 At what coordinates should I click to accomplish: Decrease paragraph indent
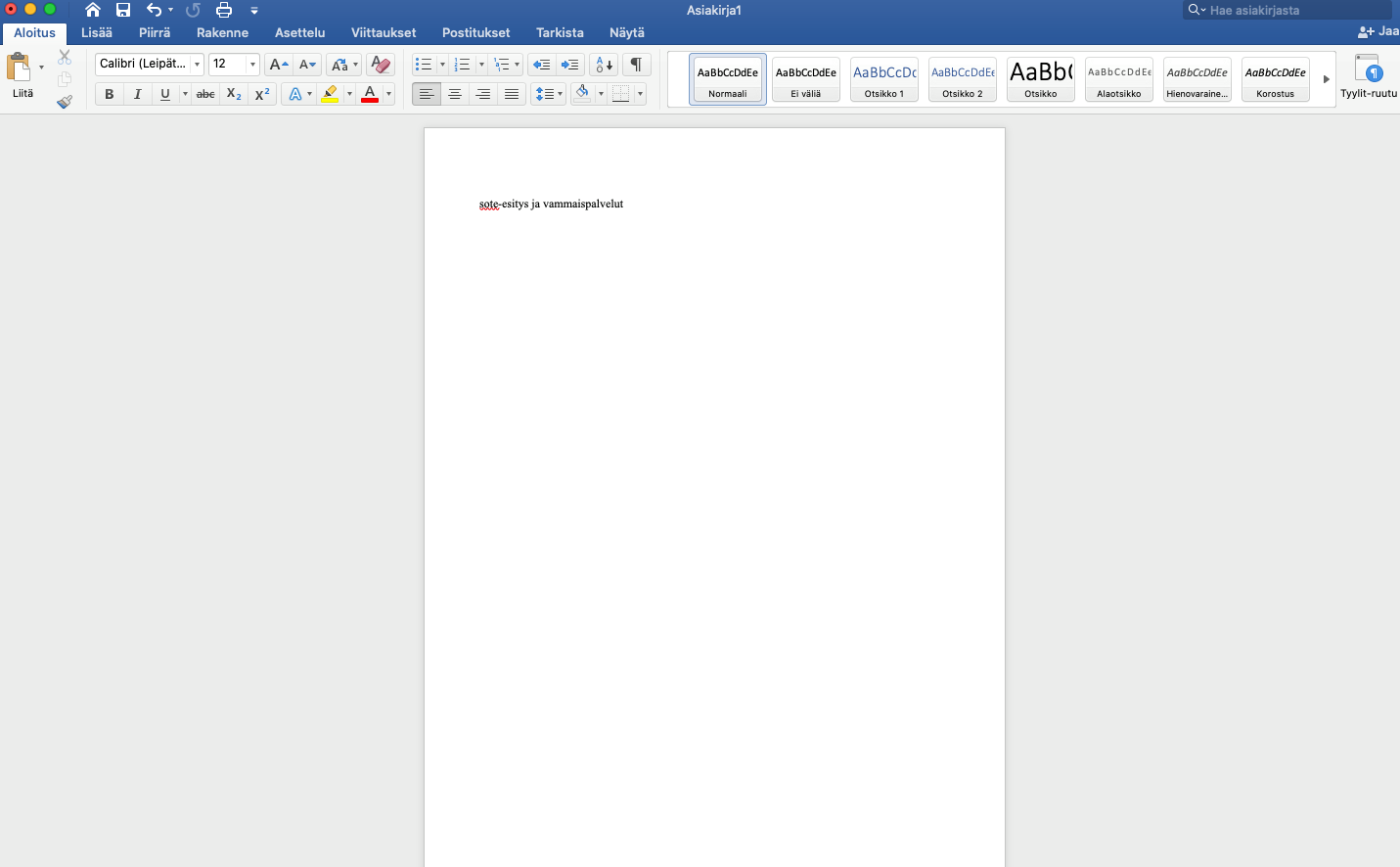[541, 65]
